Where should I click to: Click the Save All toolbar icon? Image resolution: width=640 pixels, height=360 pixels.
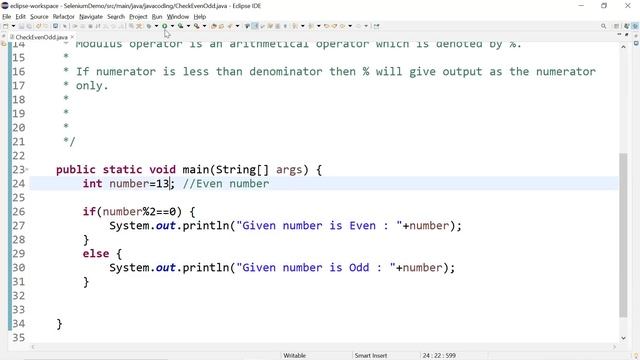(29, 26)
